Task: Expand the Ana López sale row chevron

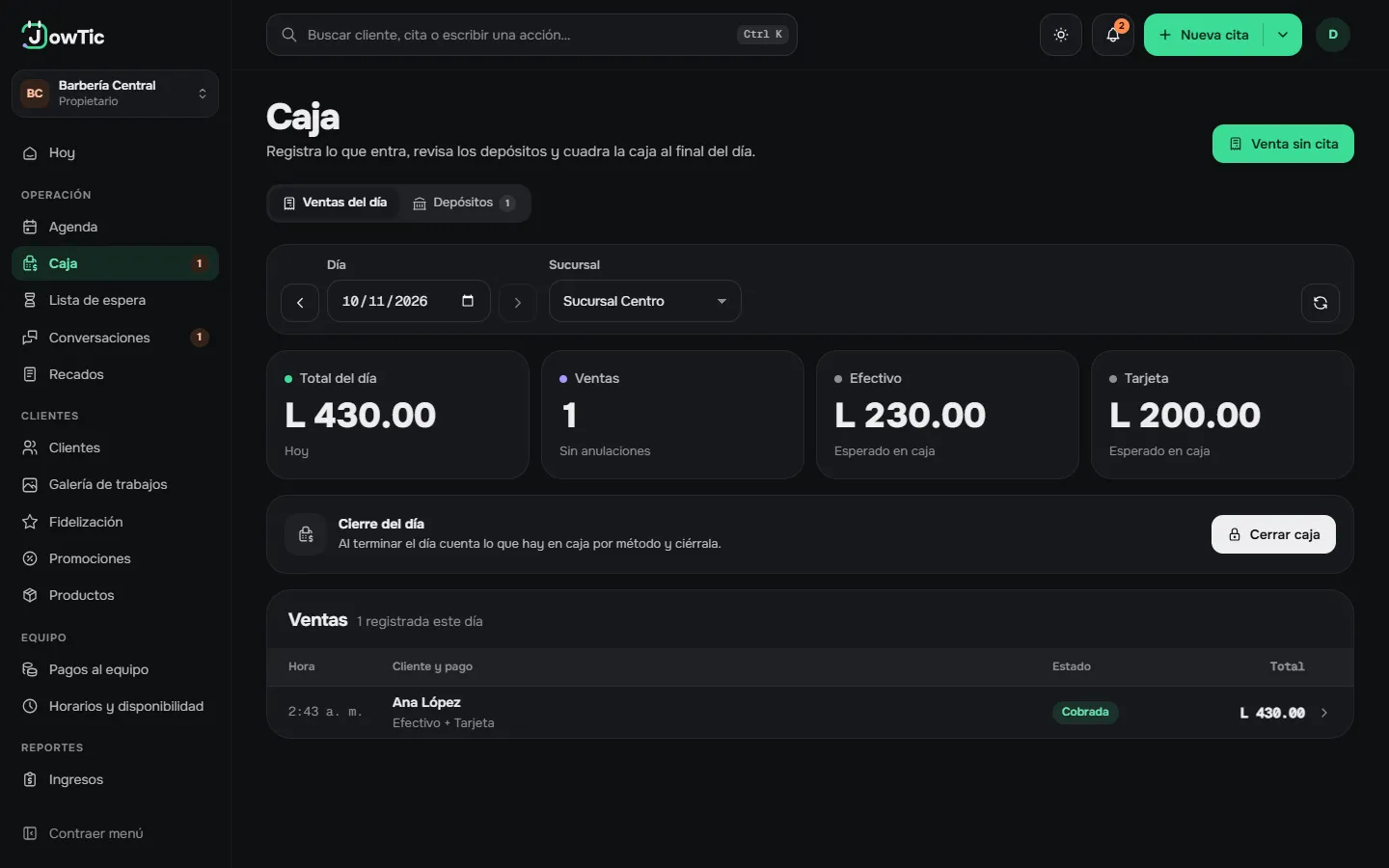Action: [1324, 713]
